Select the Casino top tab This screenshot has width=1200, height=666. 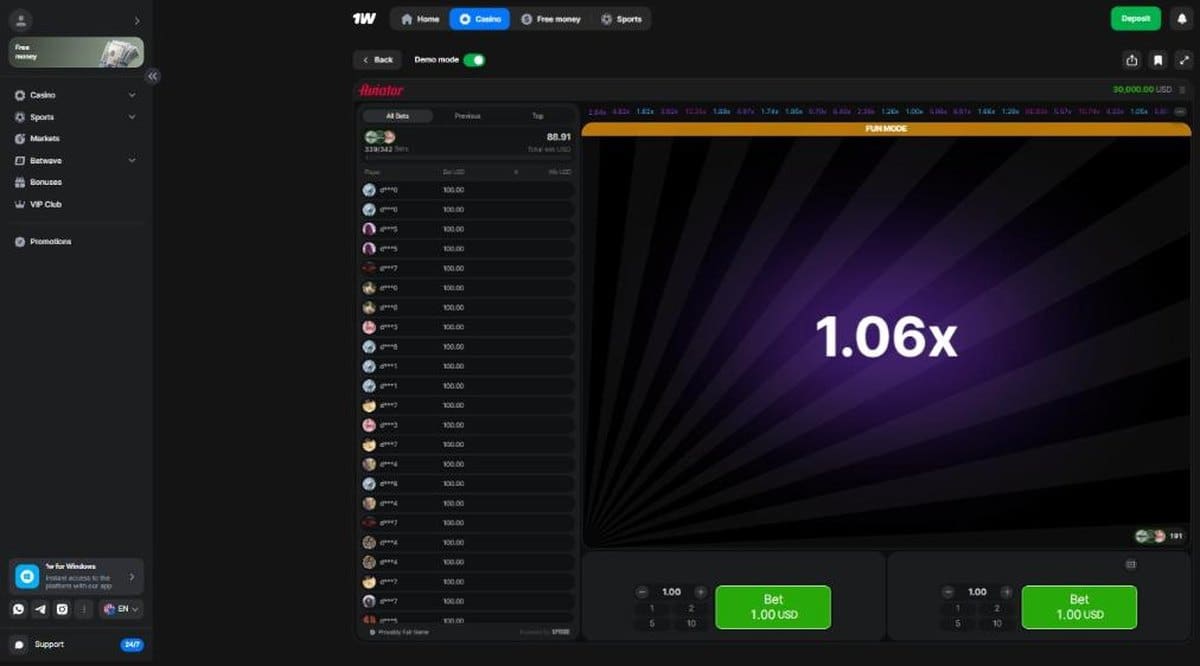480,19
